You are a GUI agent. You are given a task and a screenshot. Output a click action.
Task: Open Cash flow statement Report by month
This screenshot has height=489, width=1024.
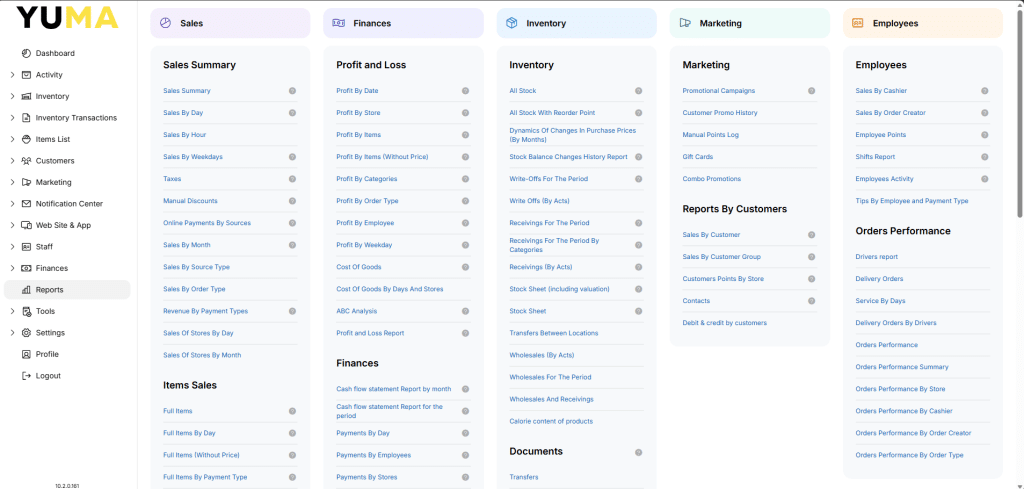(394, 389)
